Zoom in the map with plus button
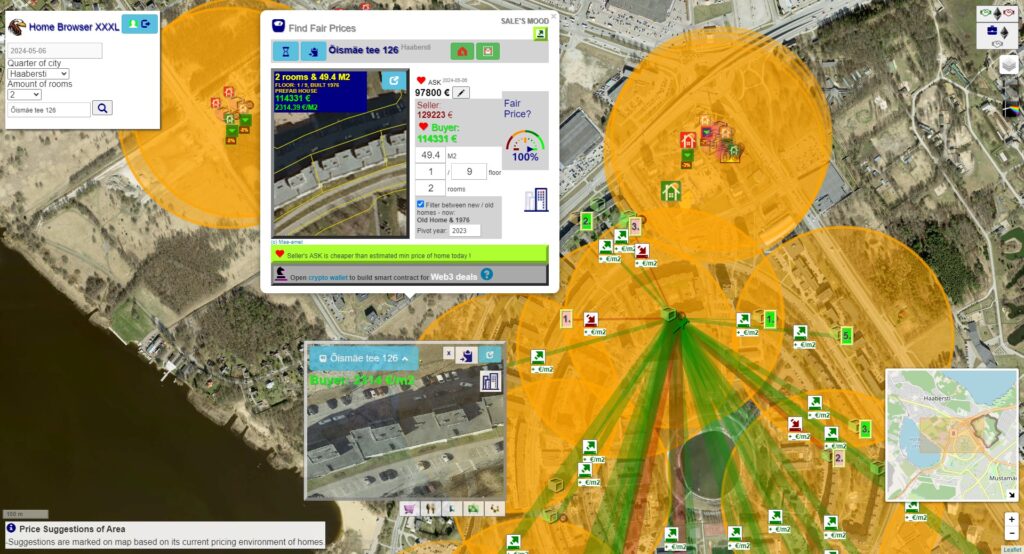This screenshot has width=1024, height=554. click(1012, 520)
